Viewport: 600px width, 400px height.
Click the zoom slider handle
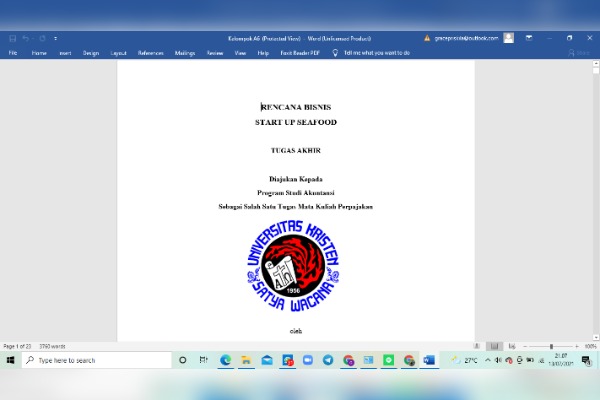551,346
